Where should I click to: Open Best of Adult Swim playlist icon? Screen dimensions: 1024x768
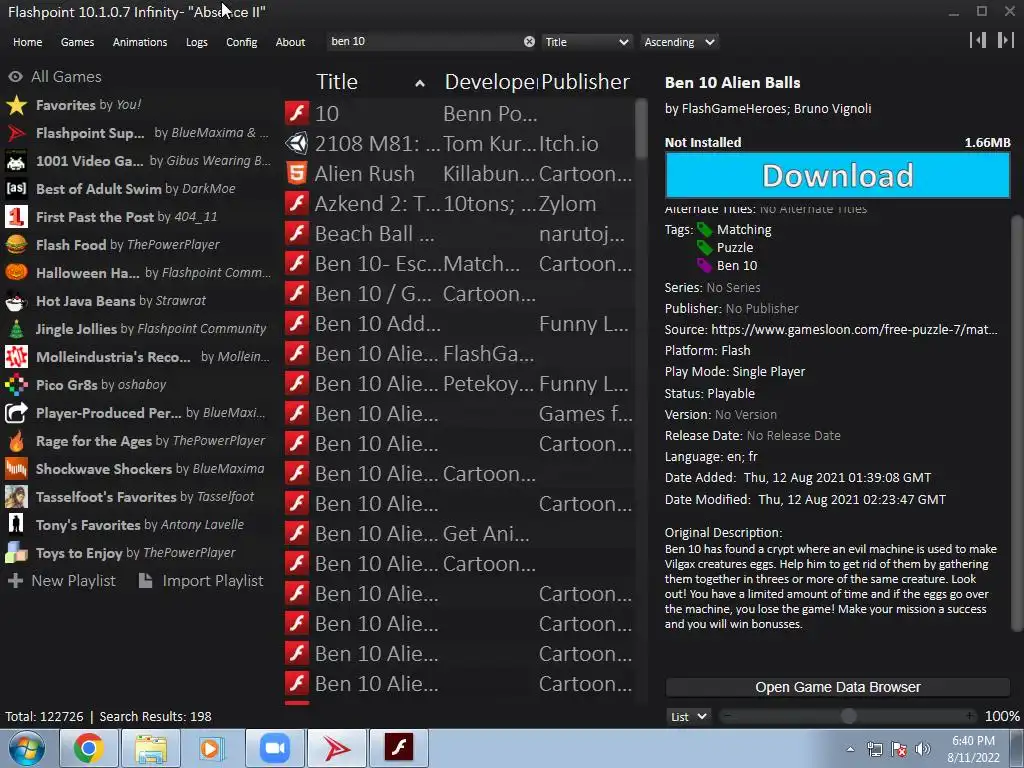click(16, 189)
